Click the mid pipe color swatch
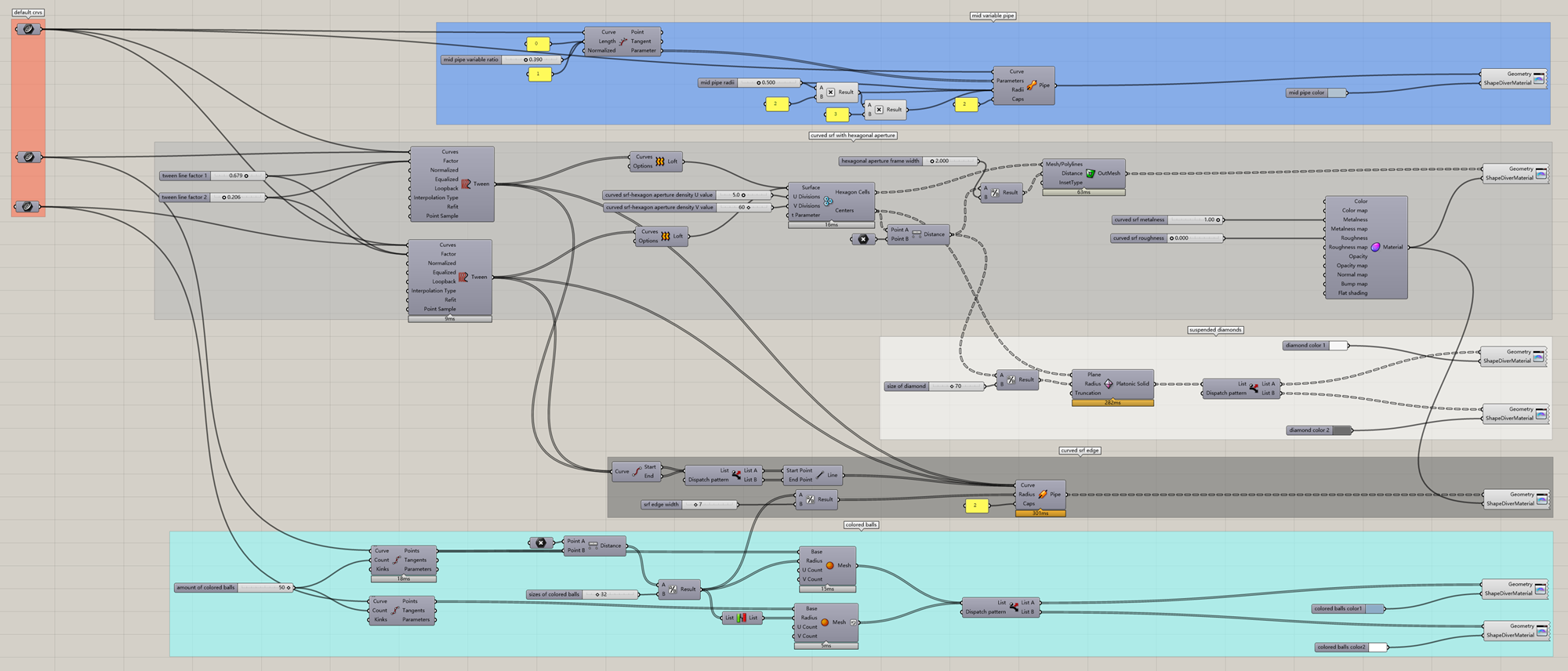 click(1337, 93)
